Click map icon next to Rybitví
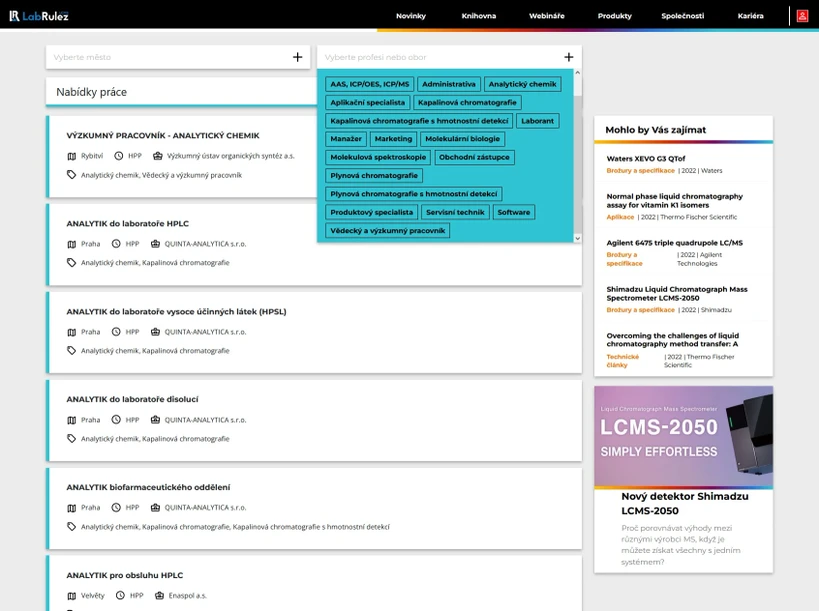Viewport: 819px width, 611px height. coord(72,156)
